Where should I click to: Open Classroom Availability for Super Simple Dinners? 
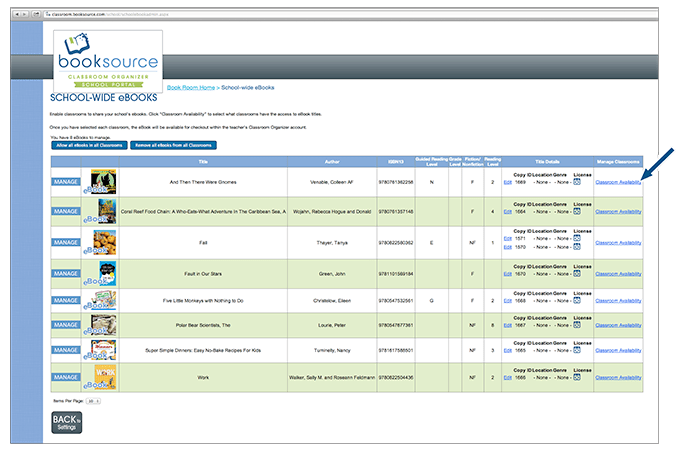tap(618, 350)
